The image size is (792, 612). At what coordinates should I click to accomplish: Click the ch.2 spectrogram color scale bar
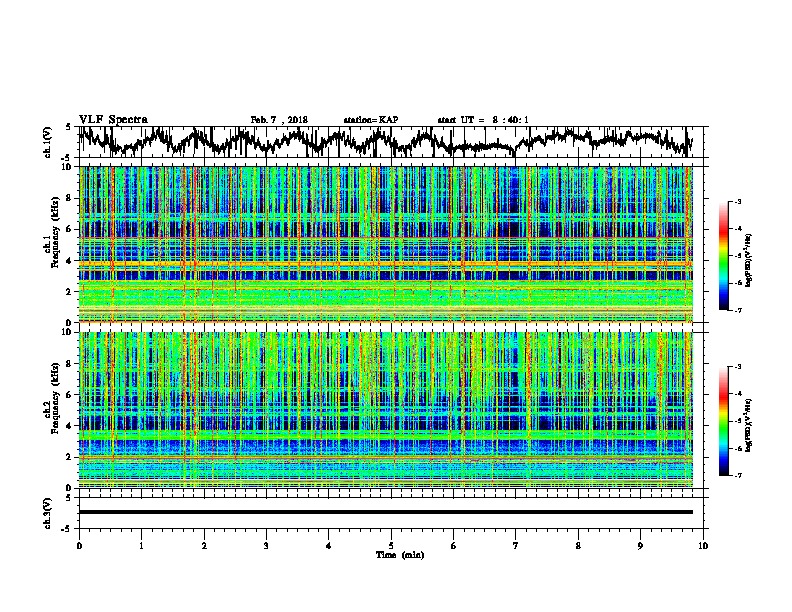pyautogui.click(x=723, y=421)
